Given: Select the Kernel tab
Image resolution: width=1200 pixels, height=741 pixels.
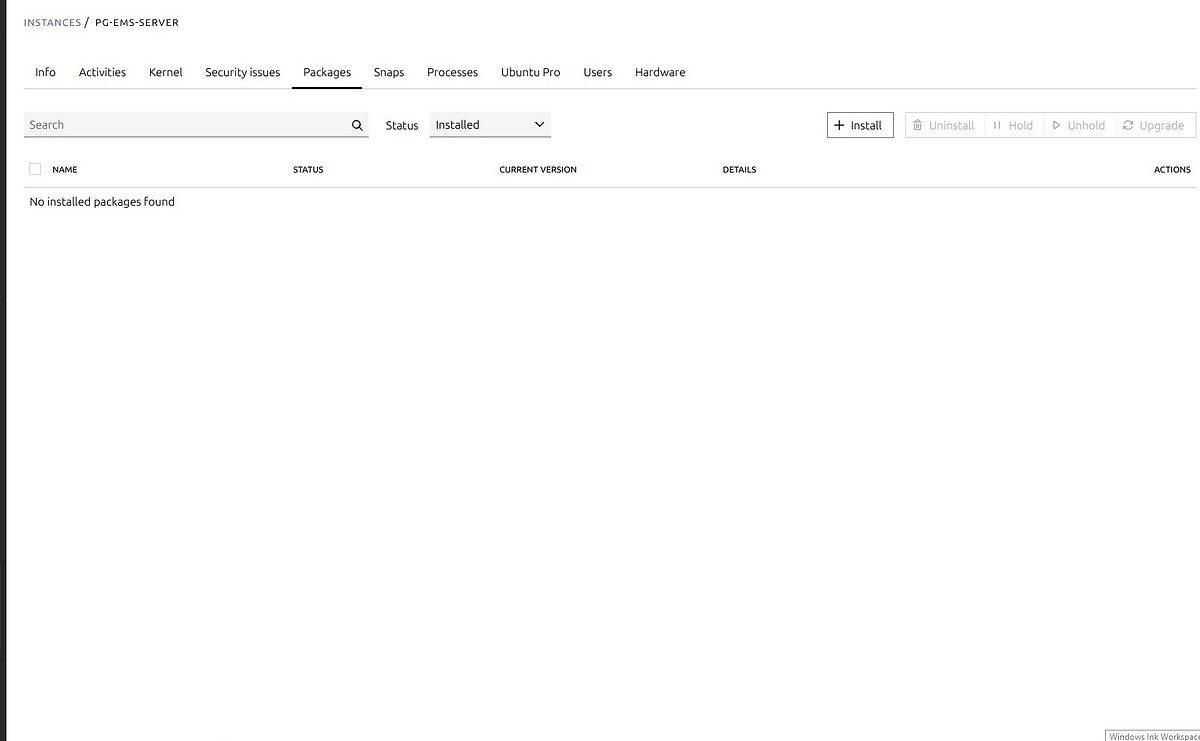Looking at the screenshot, I should [166, 72].
